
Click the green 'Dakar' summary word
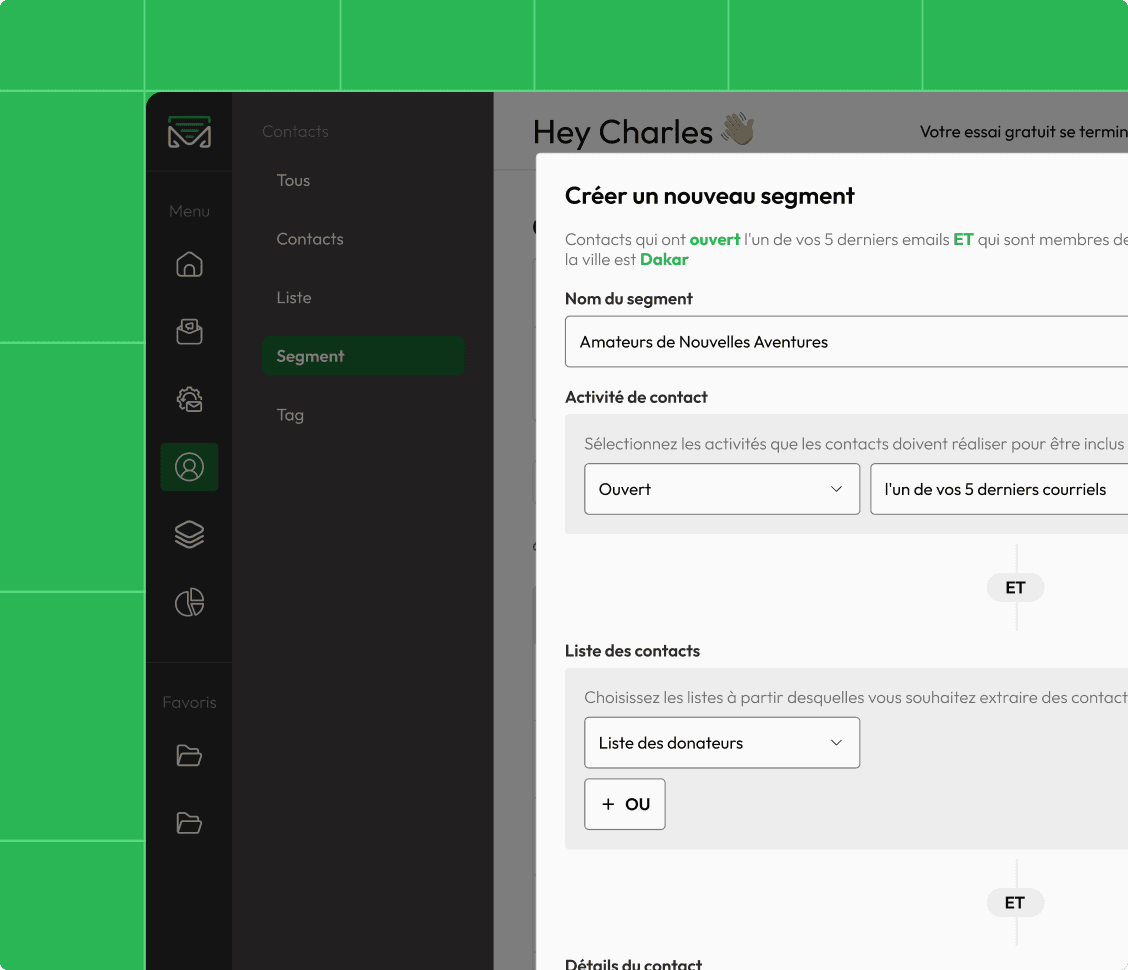click(x=664, y=260)
